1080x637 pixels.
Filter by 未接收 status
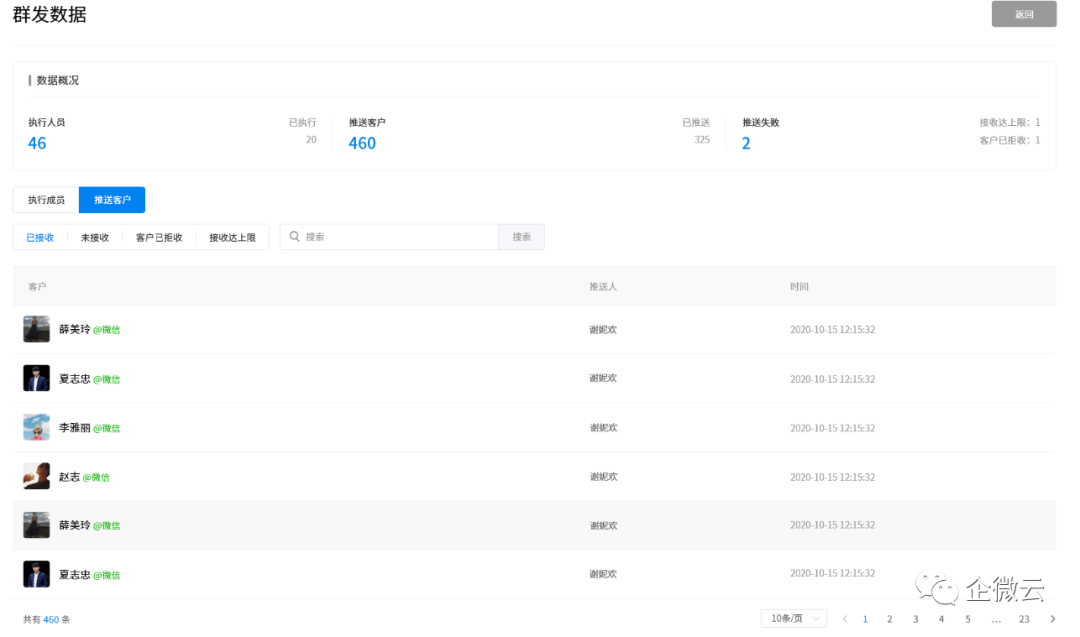[x=95, y=238]
